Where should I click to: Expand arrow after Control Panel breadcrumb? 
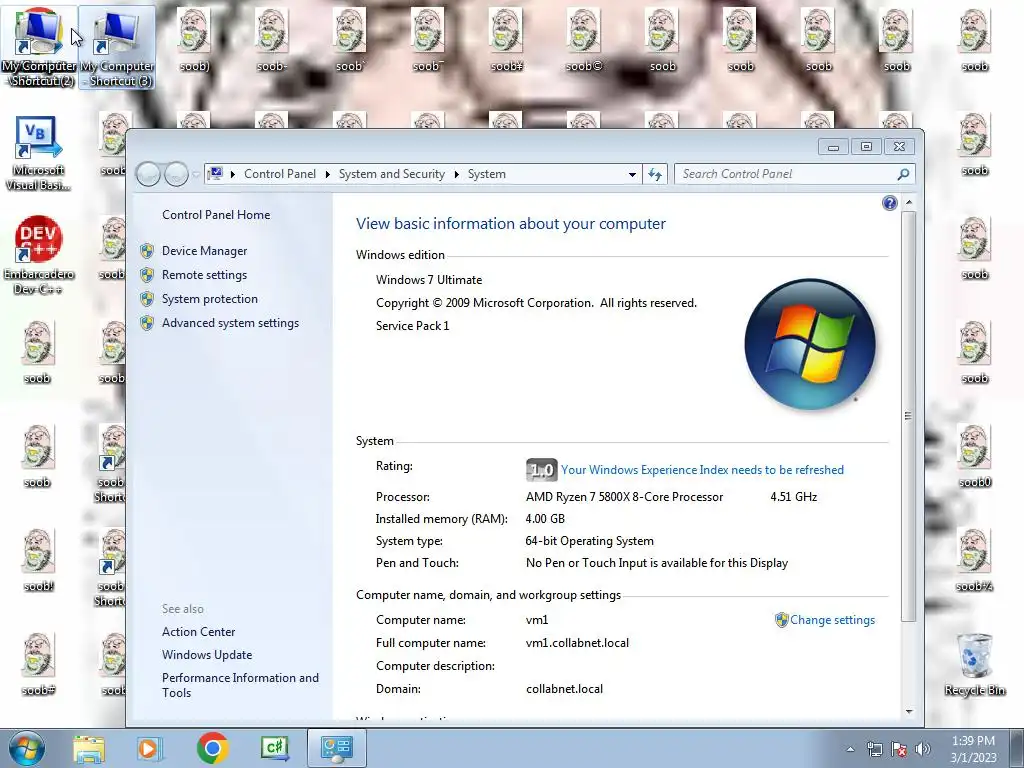pyautogui.click(x=327, y=174)
